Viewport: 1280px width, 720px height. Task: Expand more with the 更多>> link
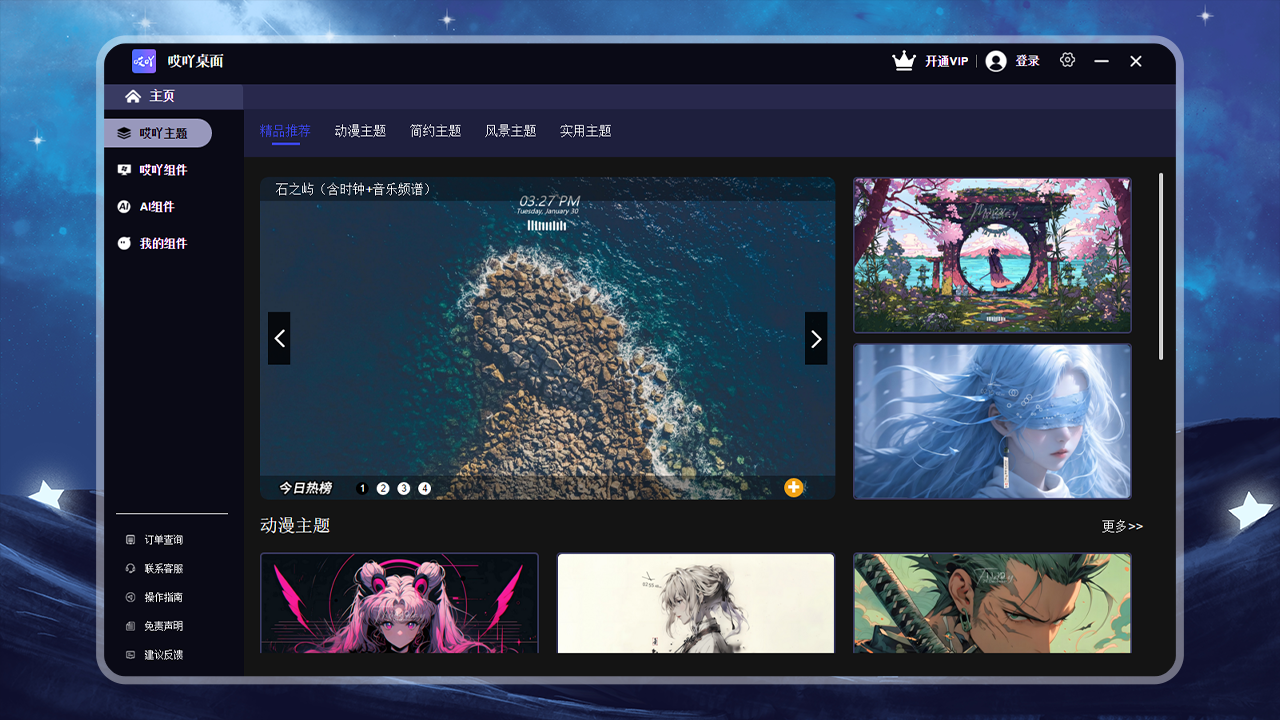point(1122,525)
